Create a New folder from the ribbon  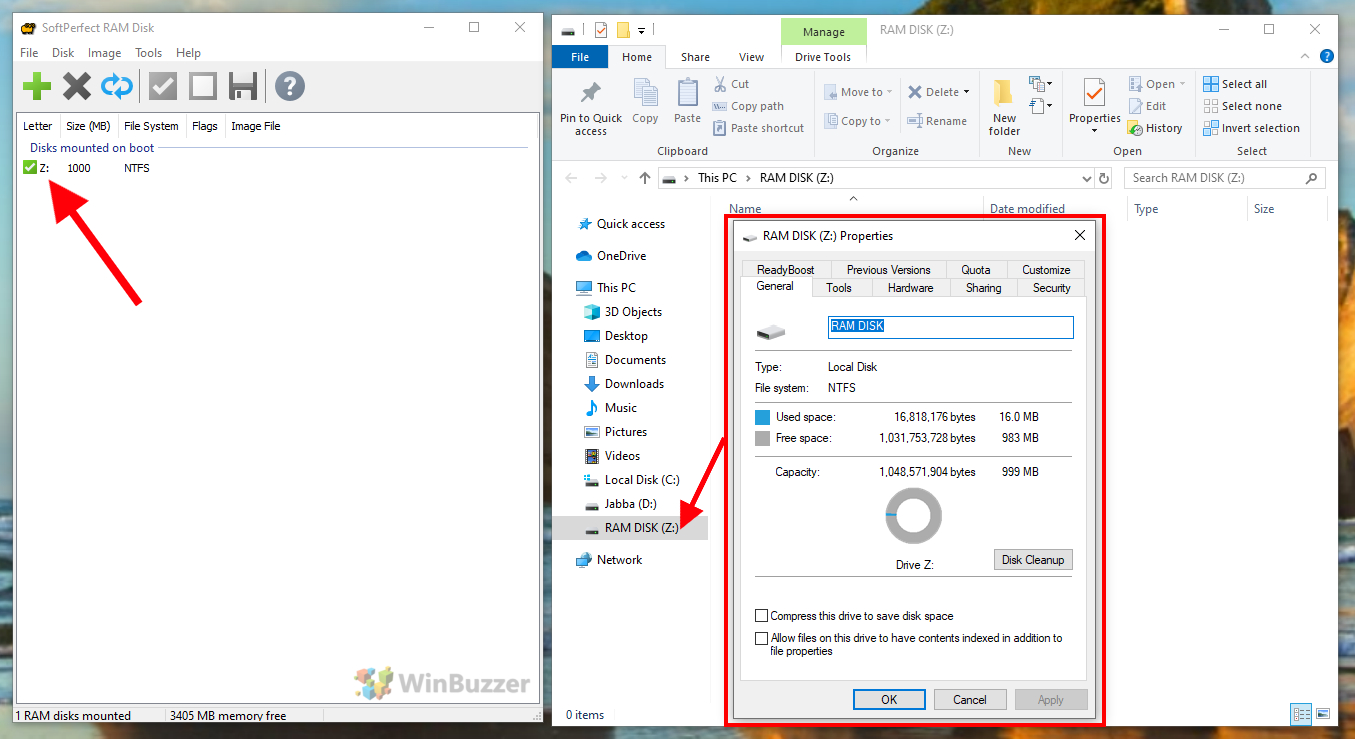tap(1005, 108)
